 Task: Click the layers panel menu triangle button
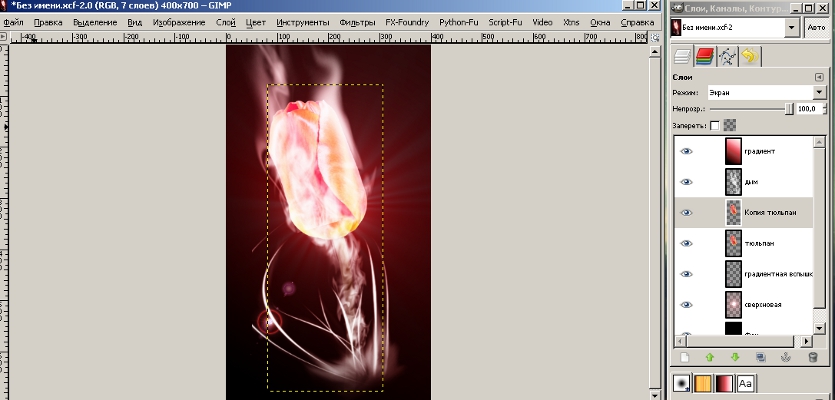pos(819,77)
